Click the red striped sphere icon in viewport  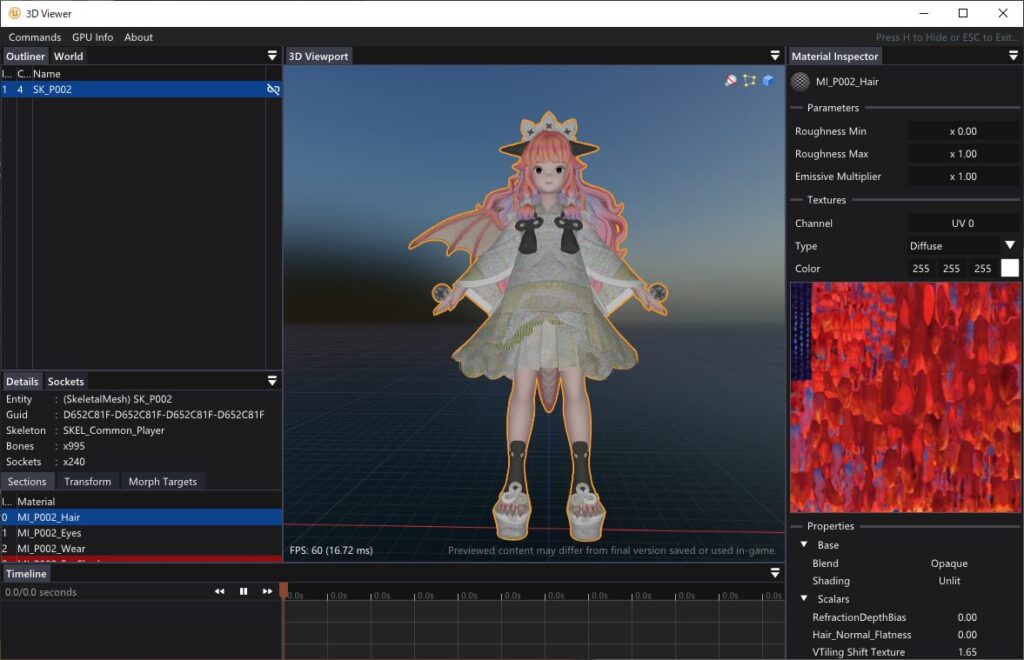(x=731, y=80)
